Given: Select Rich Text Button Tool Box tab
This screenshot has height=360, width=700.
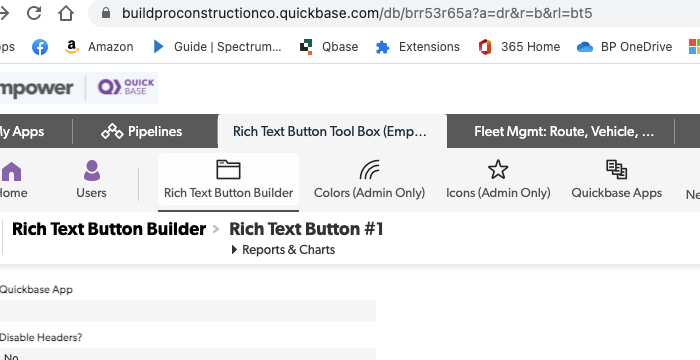Looking at the screenshot, I should click(330, 131).
